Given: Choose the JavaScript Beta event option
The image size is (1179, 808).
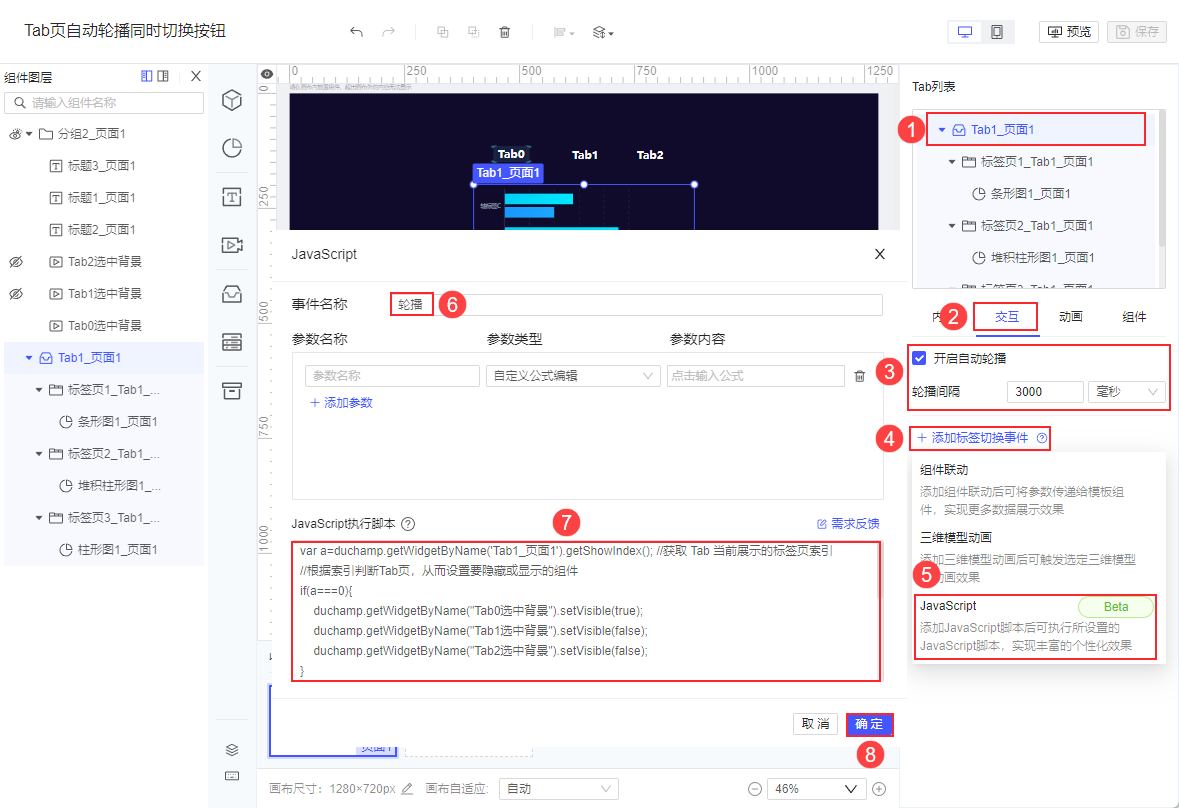Looking at the screenshot, I should tap(1035, 627).
